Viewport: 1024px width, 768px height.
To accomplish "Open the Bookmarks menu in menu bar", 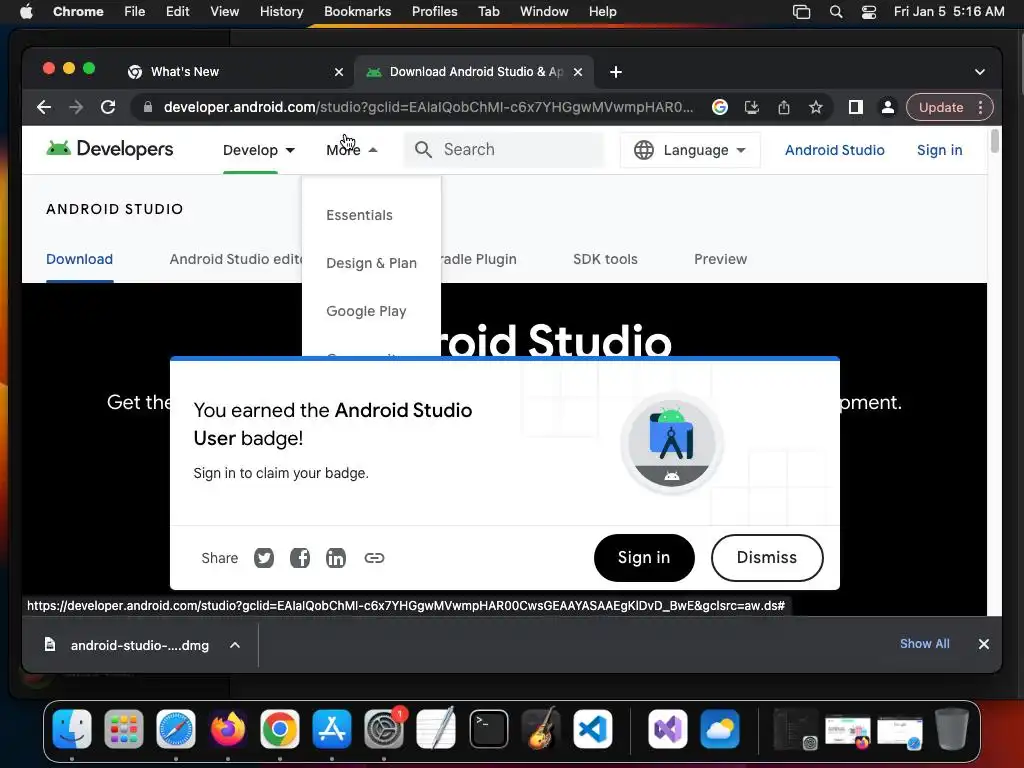I will (357, 12).
